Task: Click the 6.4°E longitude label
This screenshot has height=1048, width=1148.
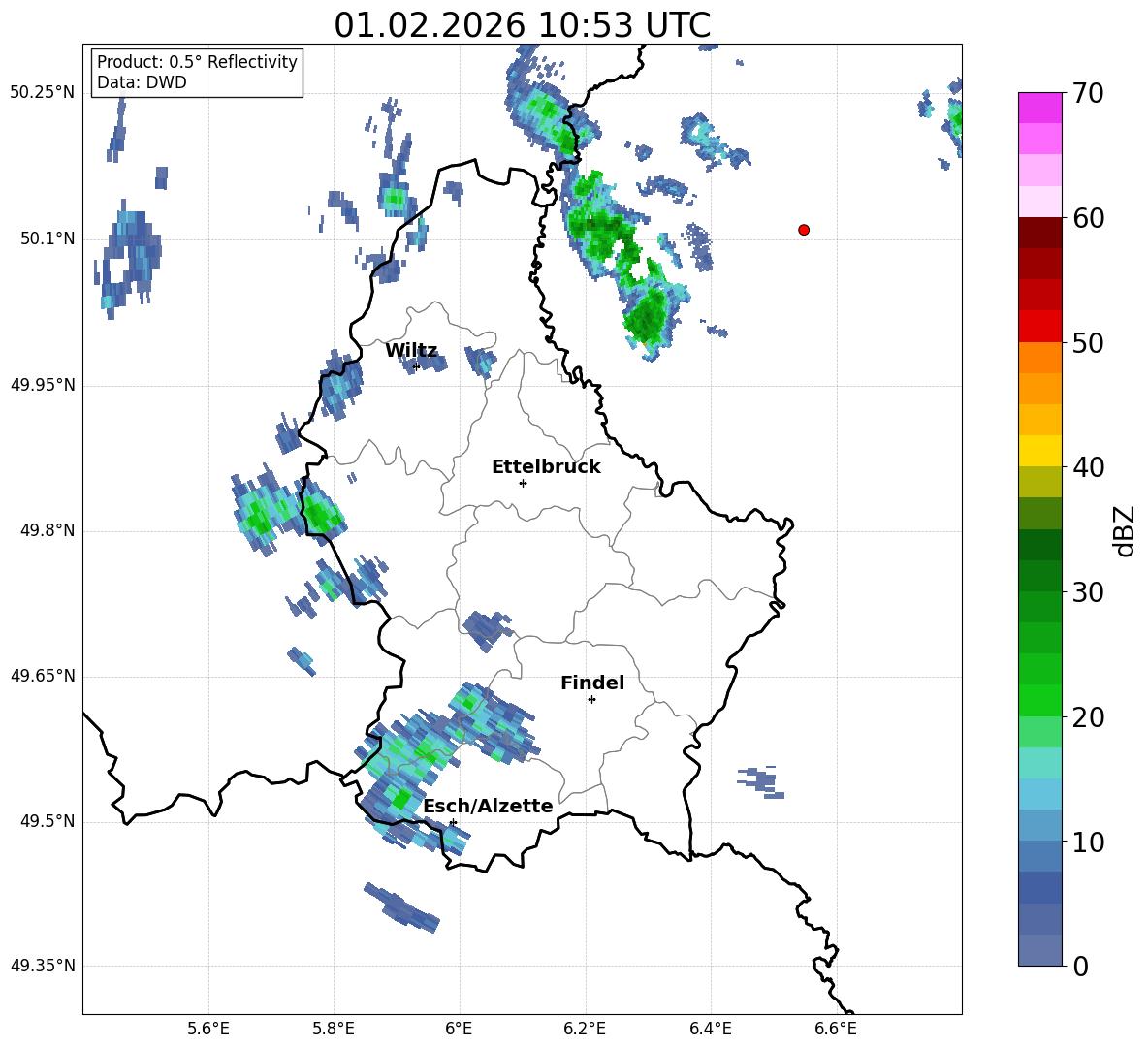Action: point(710,1029)
